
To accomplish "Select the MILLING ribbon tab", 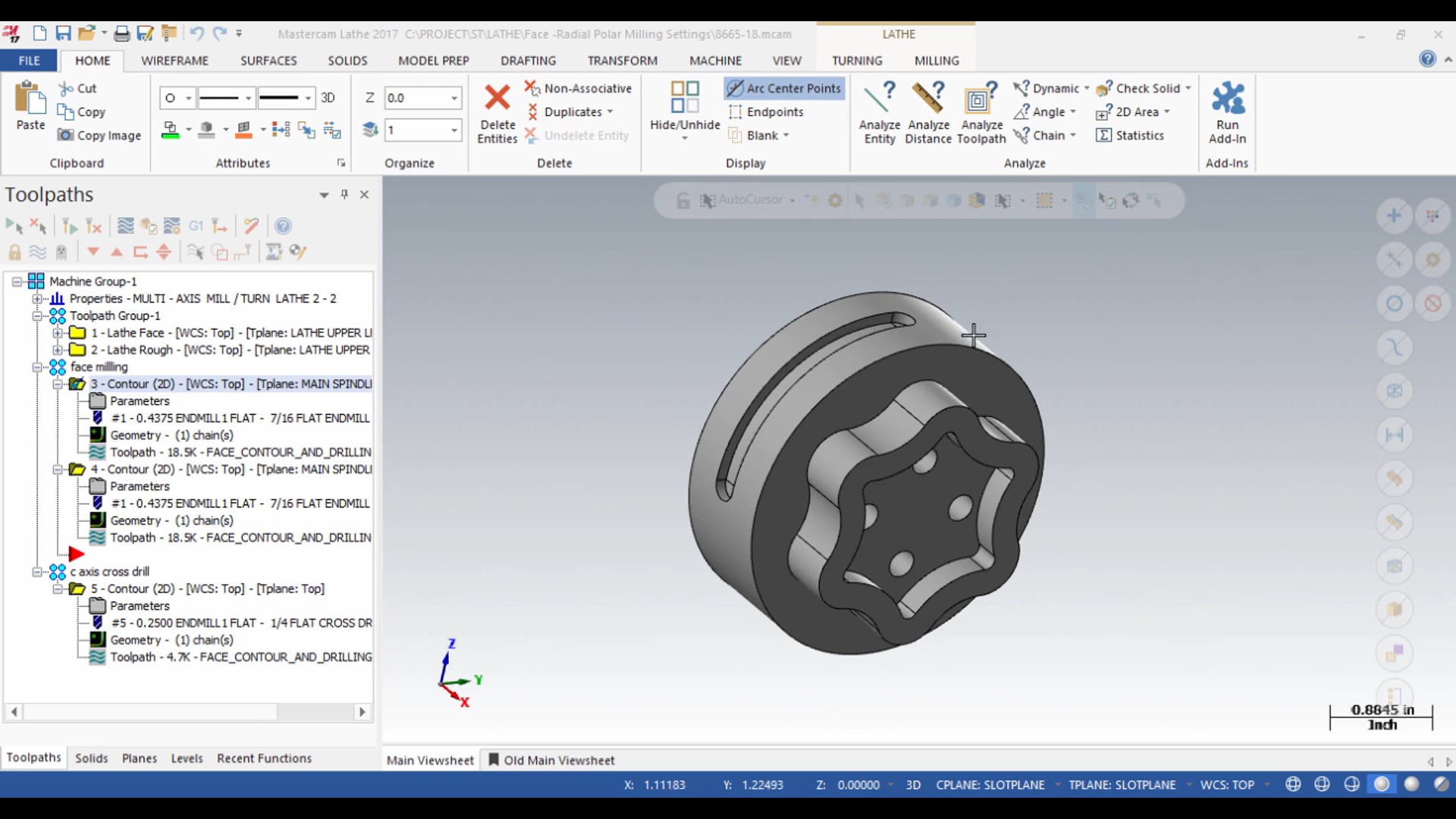I will (x=937, y=60).
